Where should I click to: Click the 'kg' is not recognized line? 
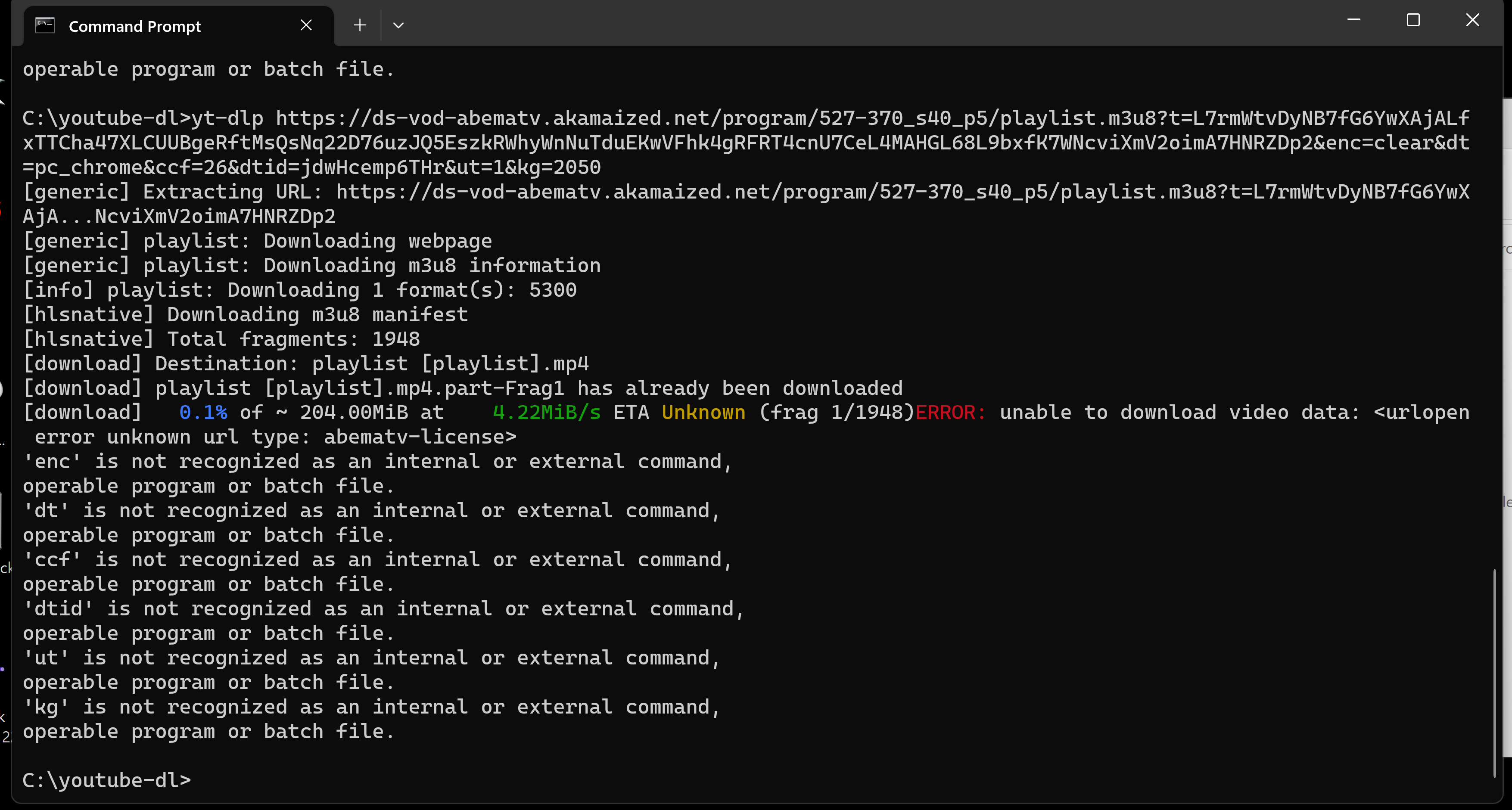point(372,707)
